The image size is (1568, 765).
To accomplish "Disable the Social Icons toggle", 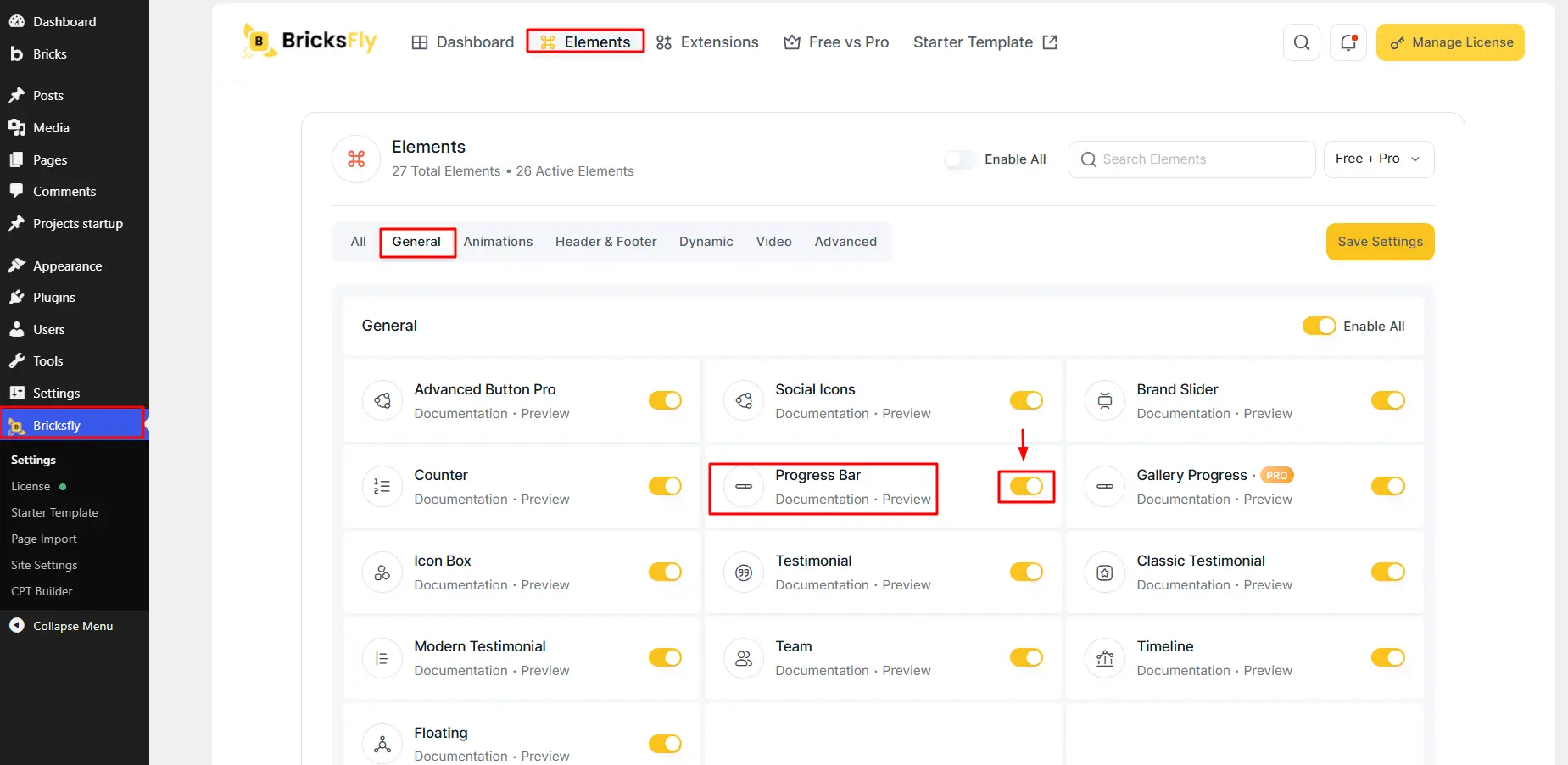I will (x=1027, y=400).
